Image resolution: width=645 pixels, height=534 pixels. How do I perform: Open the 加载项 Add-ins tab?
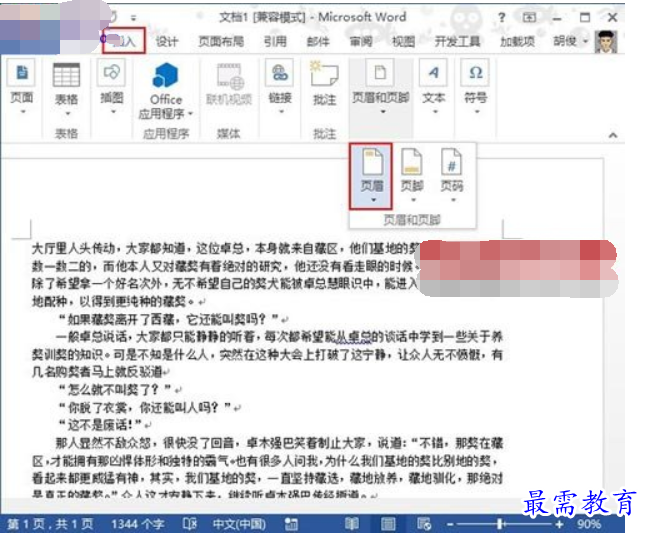coord(517,42)
